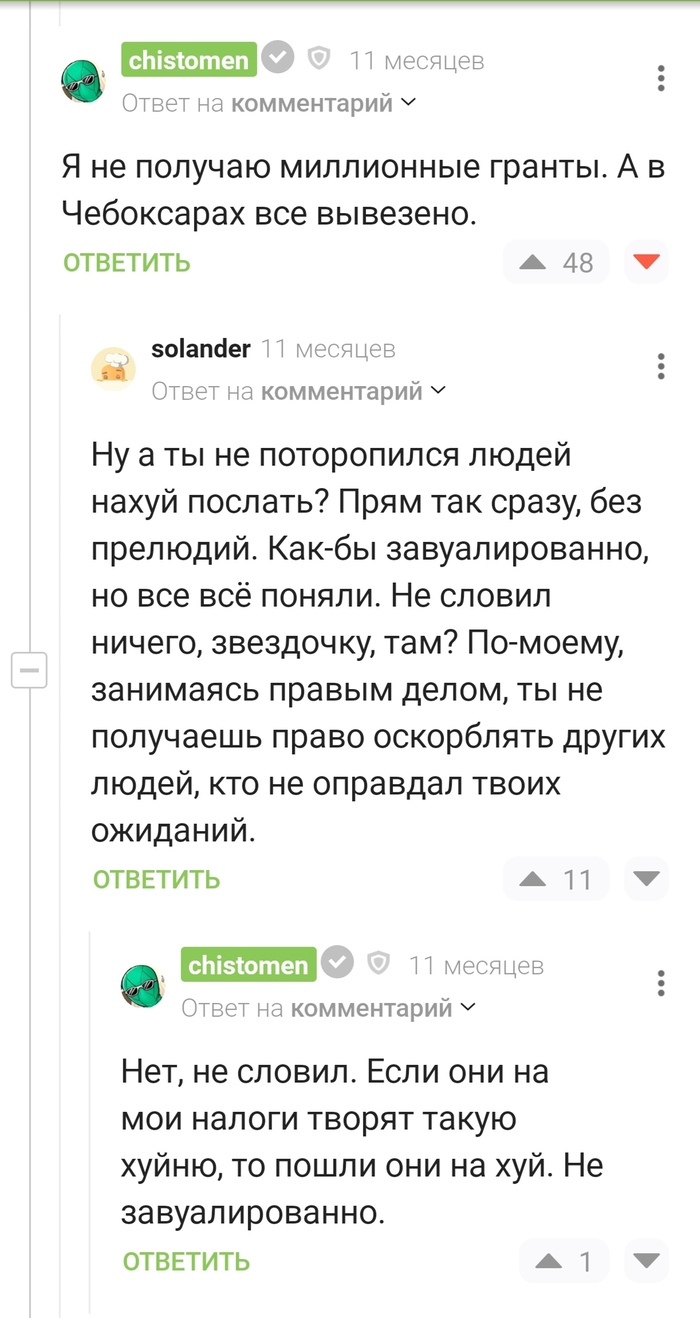This screenshot has width=700, height=1318.
Task: Collapse the comment thread with minus box
Action: click(x=30, y=669)
